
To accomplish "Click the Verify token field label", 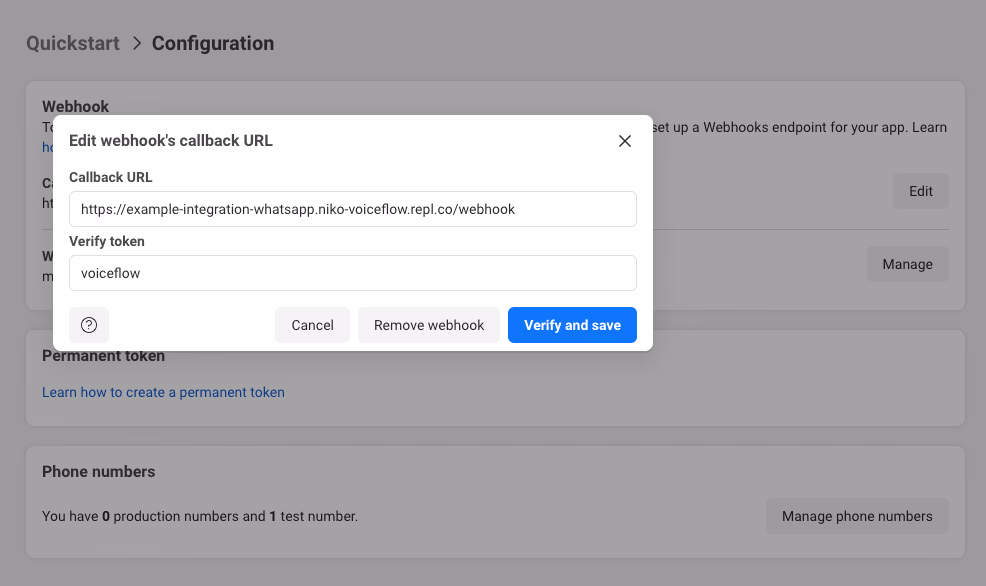I will coord(107,241).
